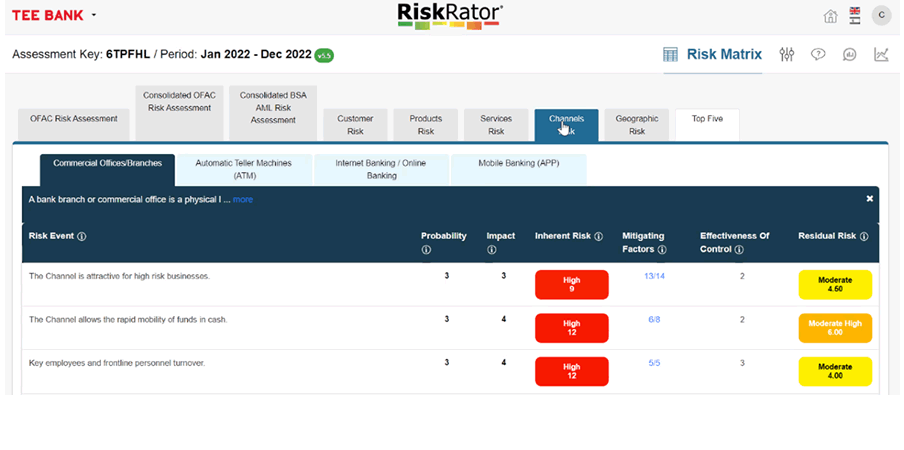Click Assessment Key 6TPFHL text

coord(128,55)
